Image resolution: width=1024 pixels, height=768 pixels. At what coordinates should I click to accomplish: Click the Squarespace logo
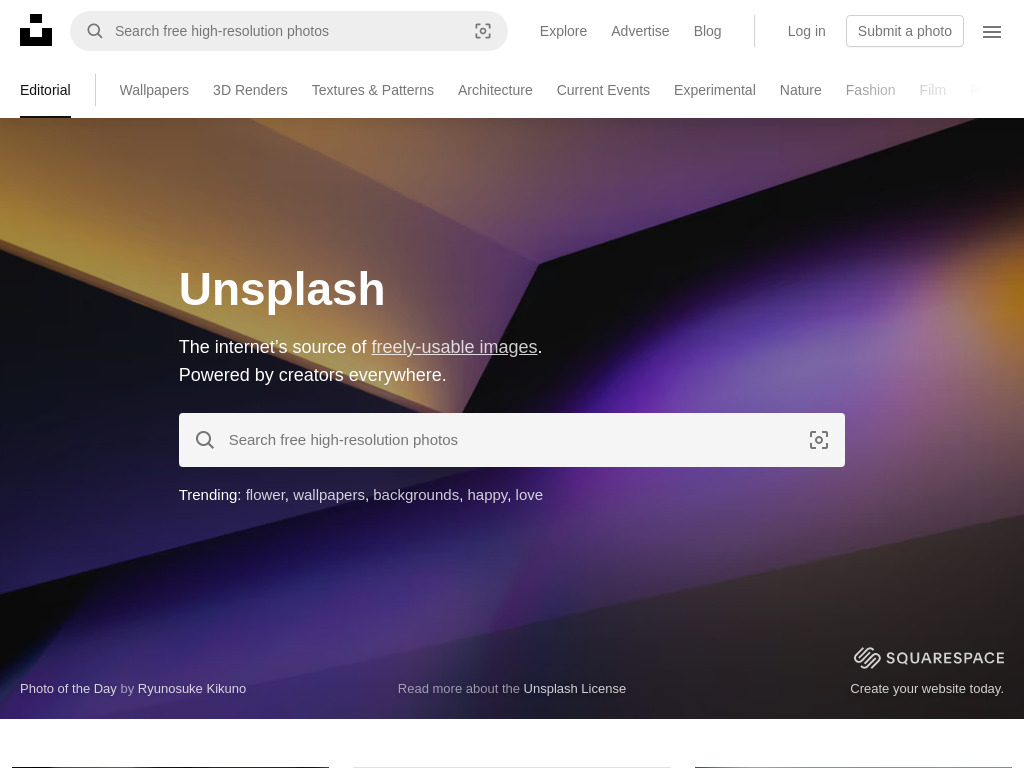pyautogui.click(x=929, y=658)
